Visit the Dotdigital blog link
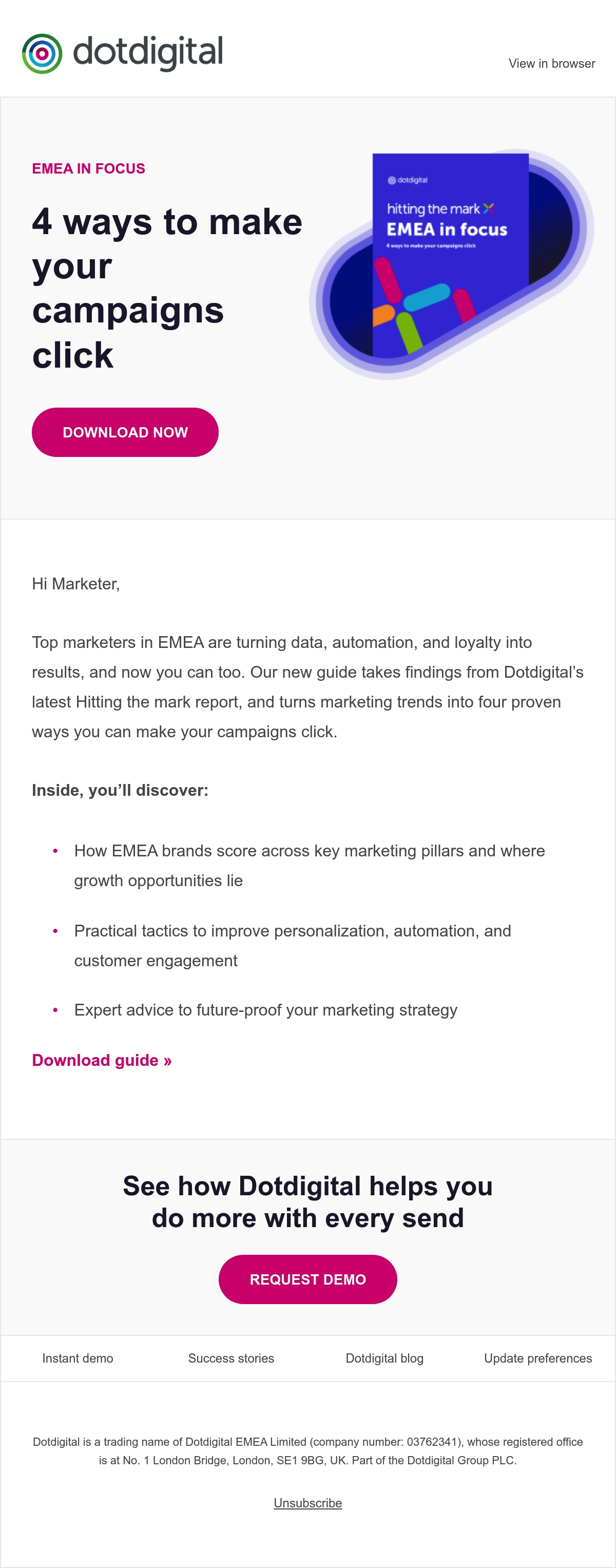 [x=384, y=1358]
